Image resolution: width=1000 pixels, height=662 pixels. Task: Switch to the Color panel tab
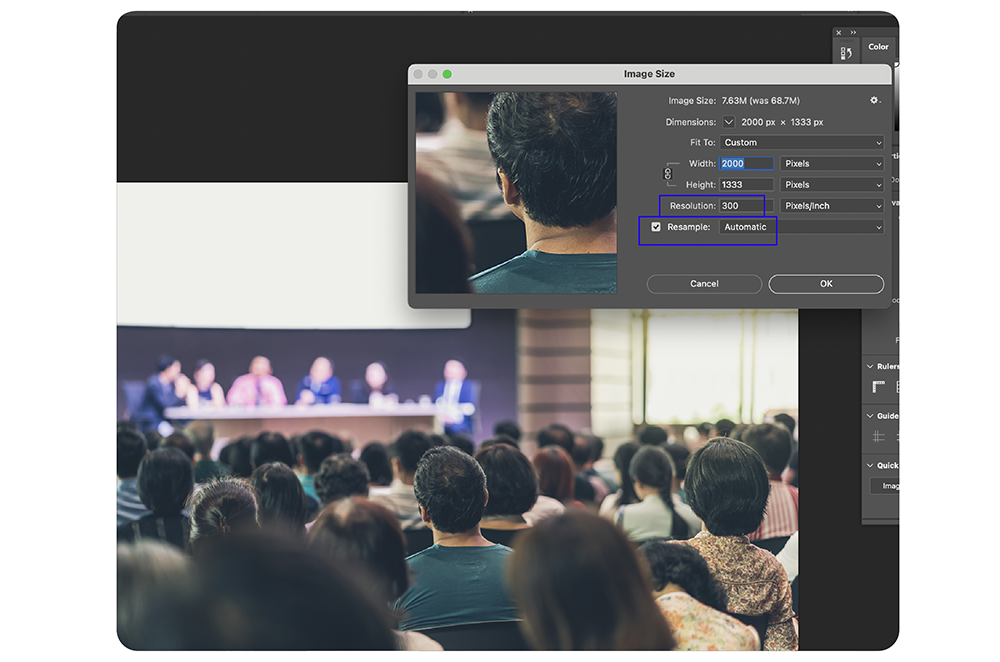tap(878, 47)
